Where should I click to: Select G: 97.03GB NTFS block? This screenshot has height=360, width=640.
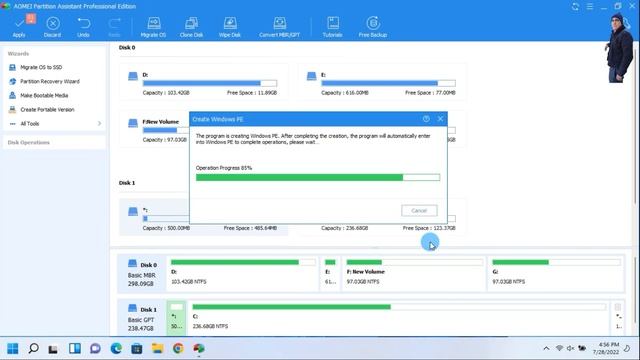(556, 273)
